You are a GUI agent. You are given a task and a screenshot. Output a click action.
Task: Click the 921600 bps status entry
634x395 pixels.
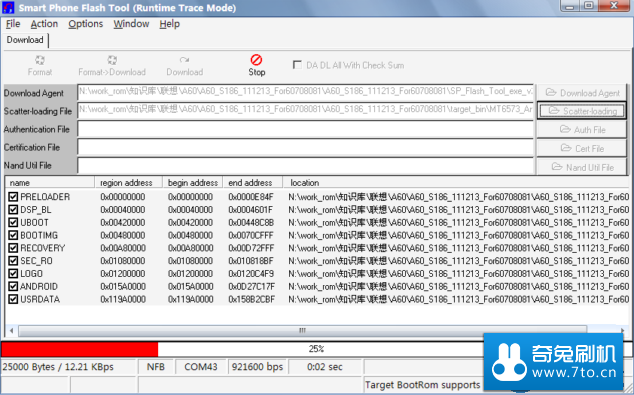[x=257, y=367]
